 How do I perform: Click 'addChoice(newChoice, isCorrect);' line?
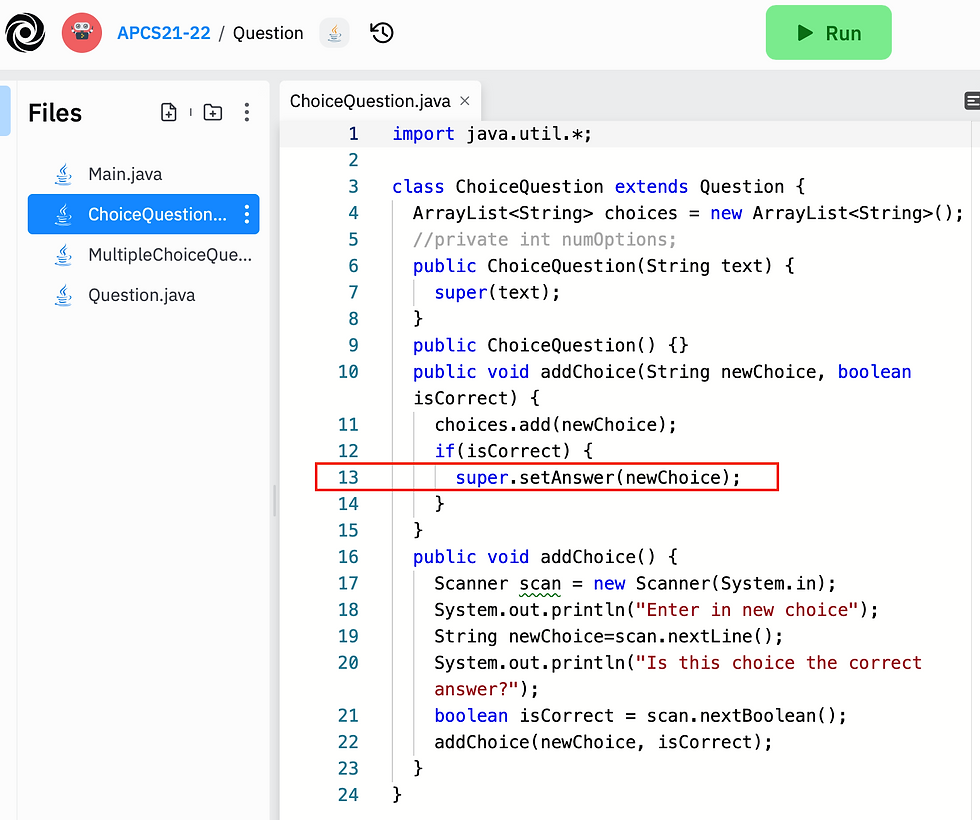(x=604, y=742)
